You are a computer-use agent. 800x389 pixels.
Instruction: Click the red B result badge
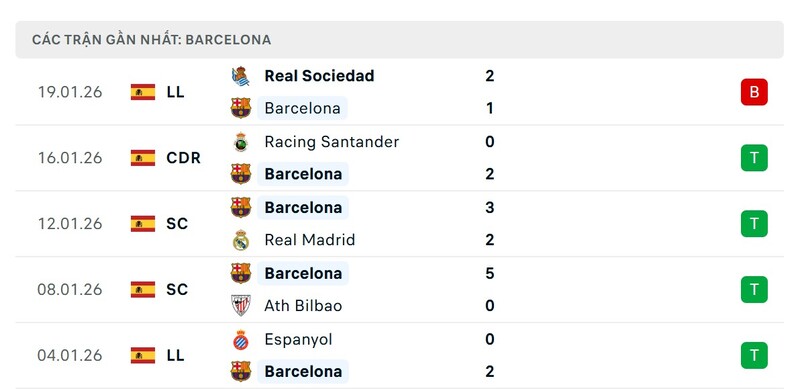click(x=754, y=92)
